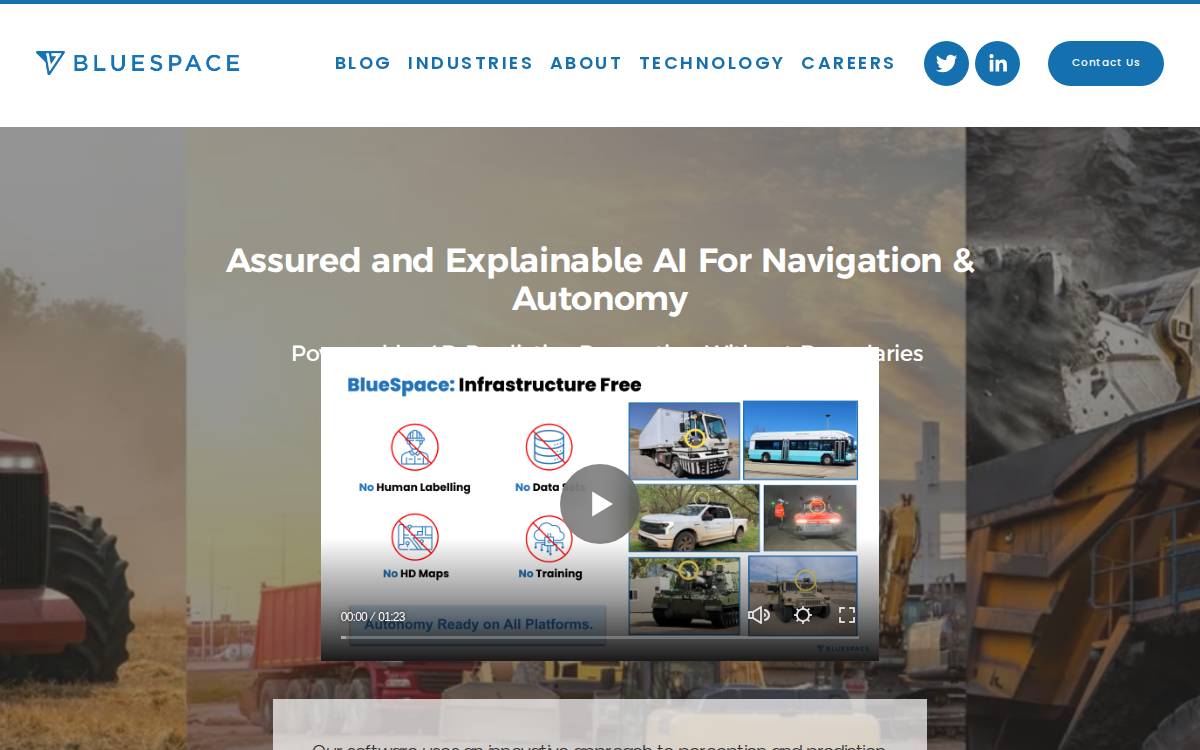1200x750 pixels.
Task: Open the Industries menu item
Action: [x=471, y=63]
